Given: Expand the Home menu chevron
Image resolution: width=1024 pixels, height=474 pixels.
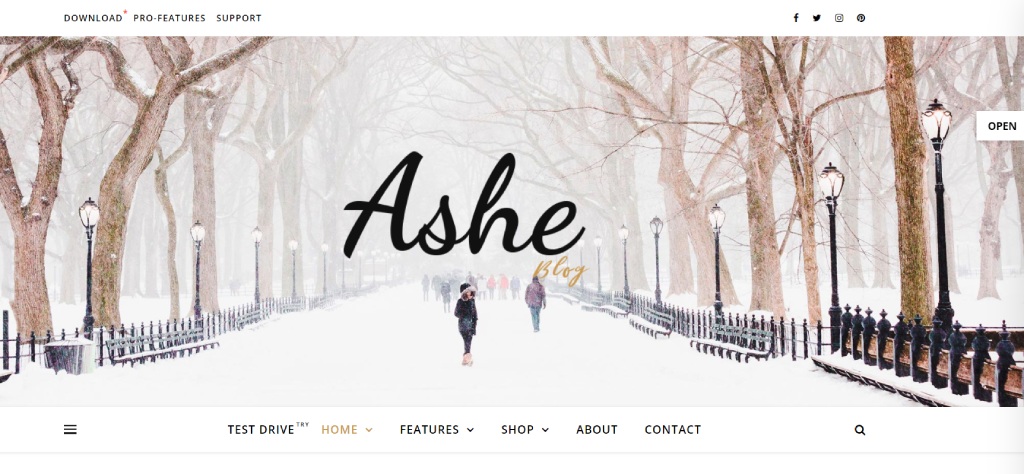Looking at the screenshot, I should click(x=369, y=430).
